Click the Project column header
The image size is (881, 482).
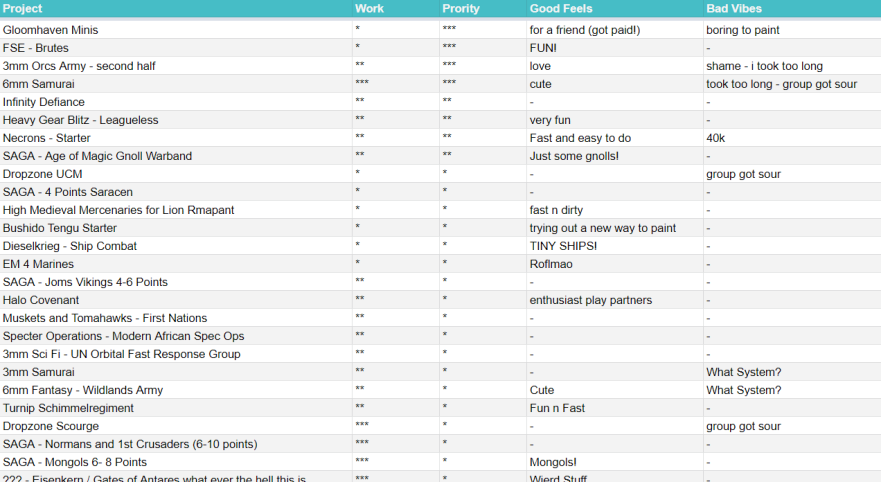point(23,9)
